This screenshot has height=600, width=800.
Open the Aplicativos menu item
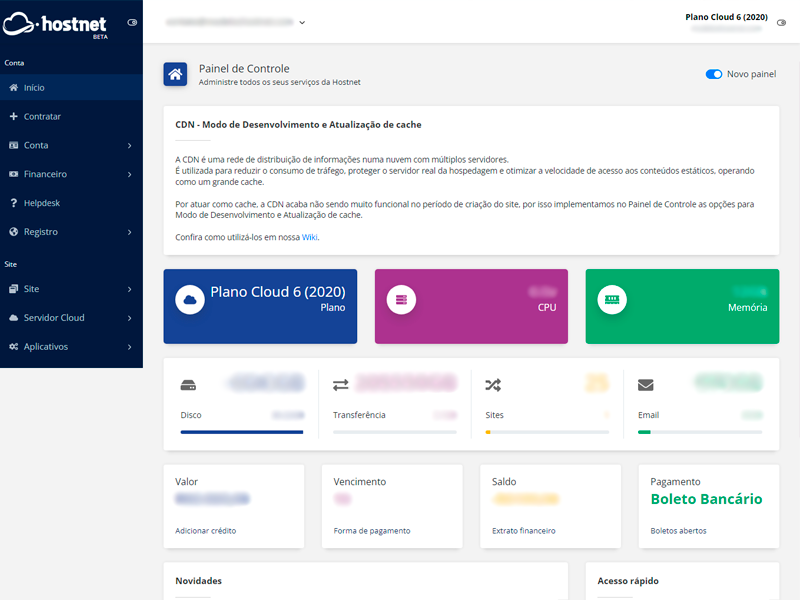[71, 346]
